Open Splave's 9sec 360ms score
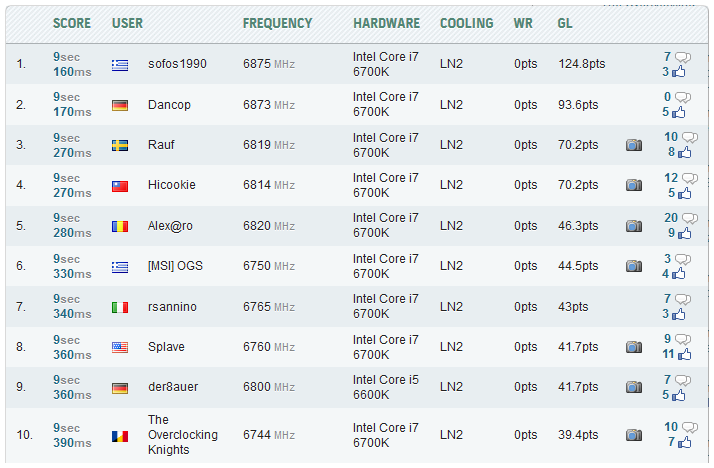 (68, 347)
